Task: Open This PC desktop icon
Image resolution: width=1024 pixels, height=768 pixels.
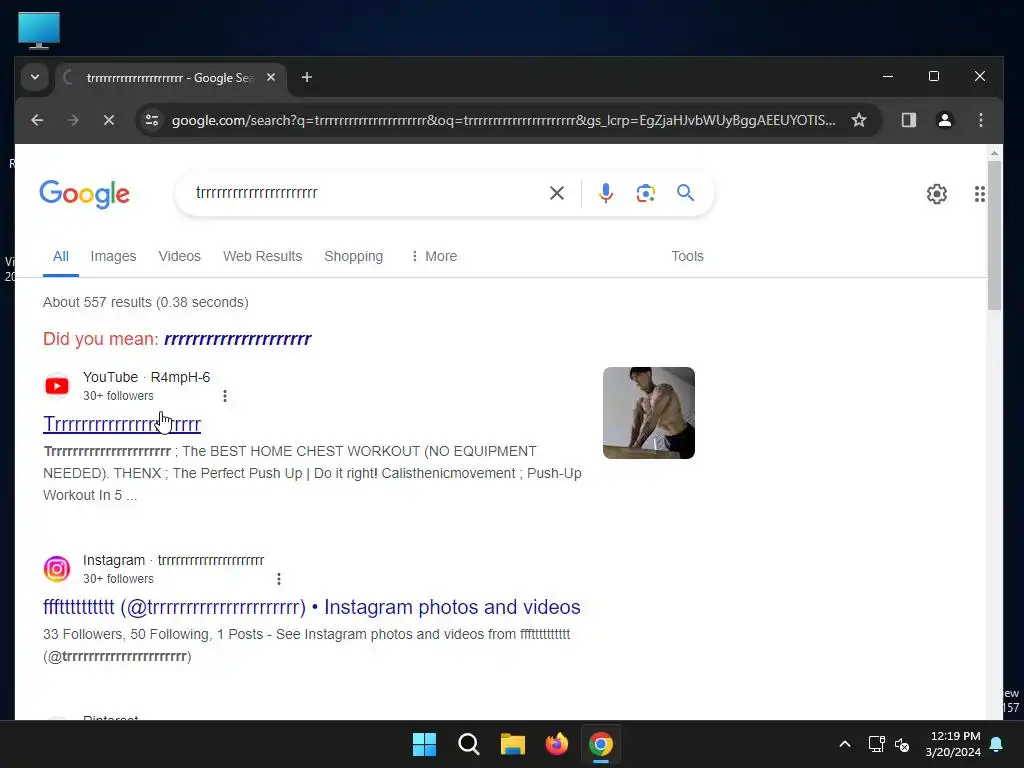Action: 39,30
